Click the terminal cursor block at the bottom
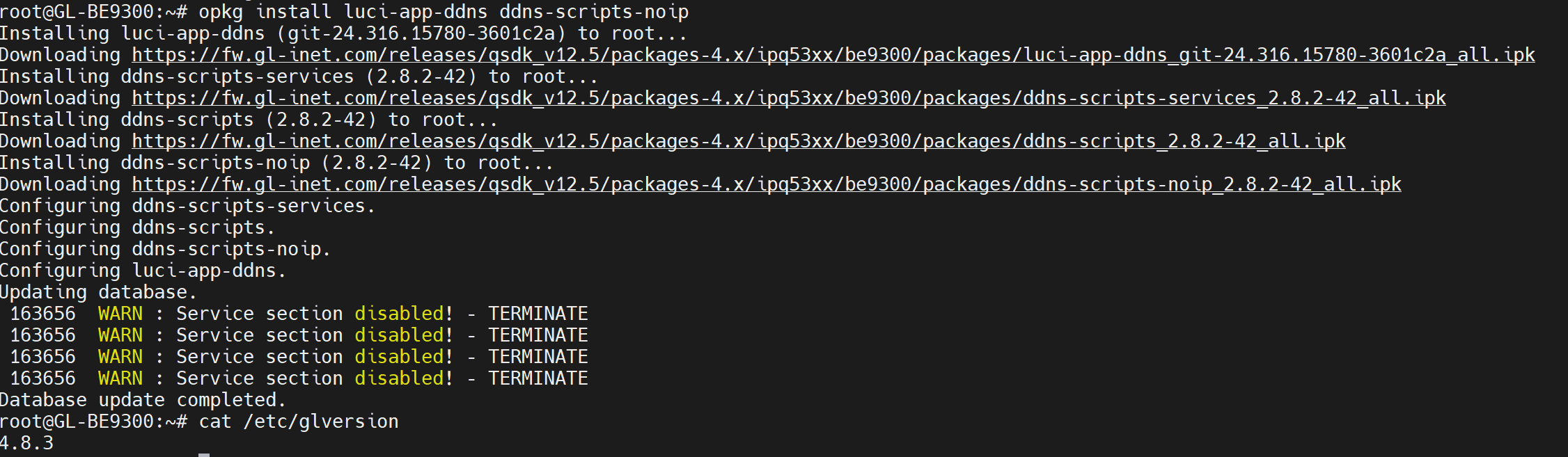This screenshot has width=1568, height=457. click(x=203, y=455)
